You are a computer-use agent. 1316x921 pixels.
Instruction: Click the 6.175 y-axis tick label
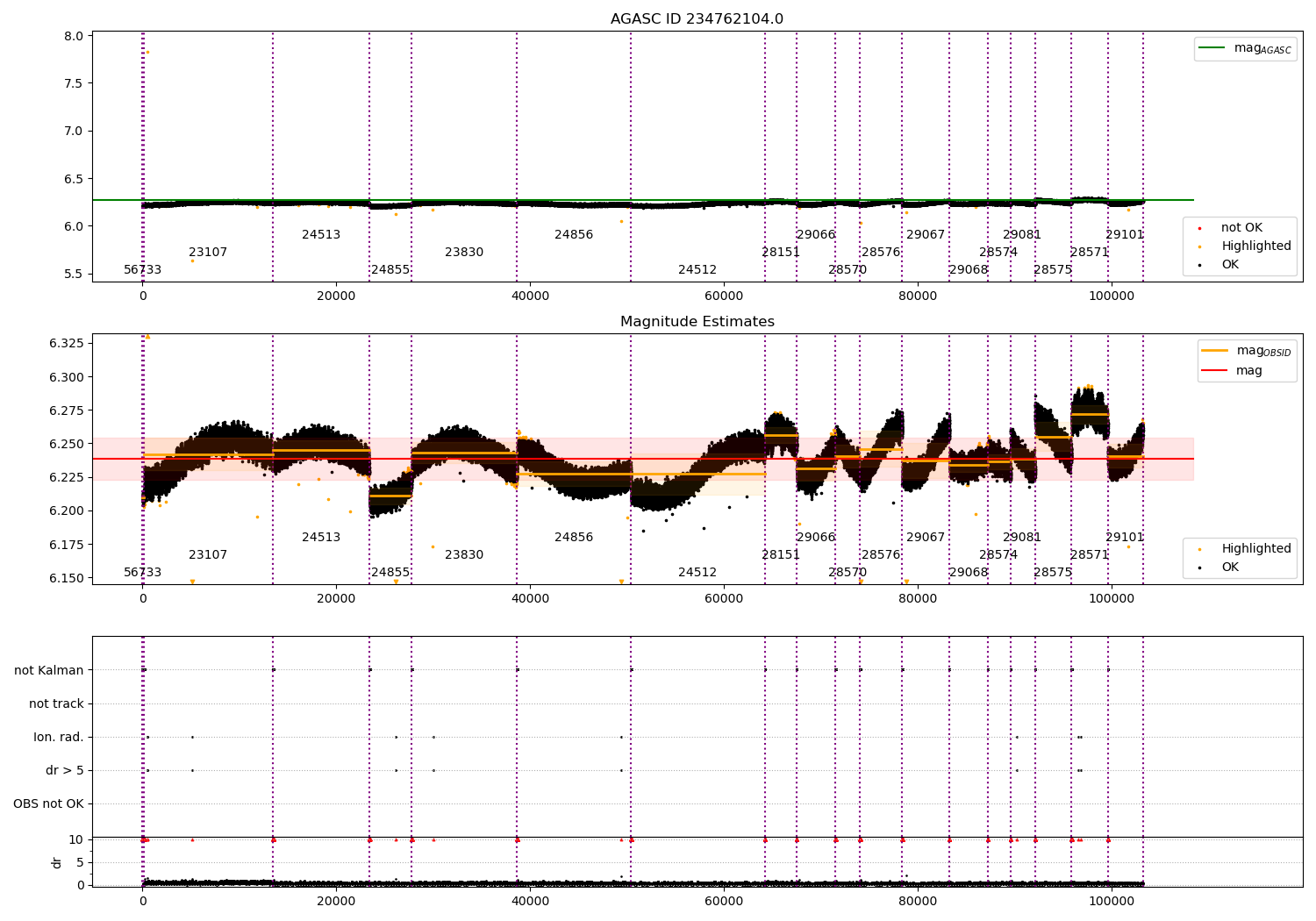[x=67, y=546]
